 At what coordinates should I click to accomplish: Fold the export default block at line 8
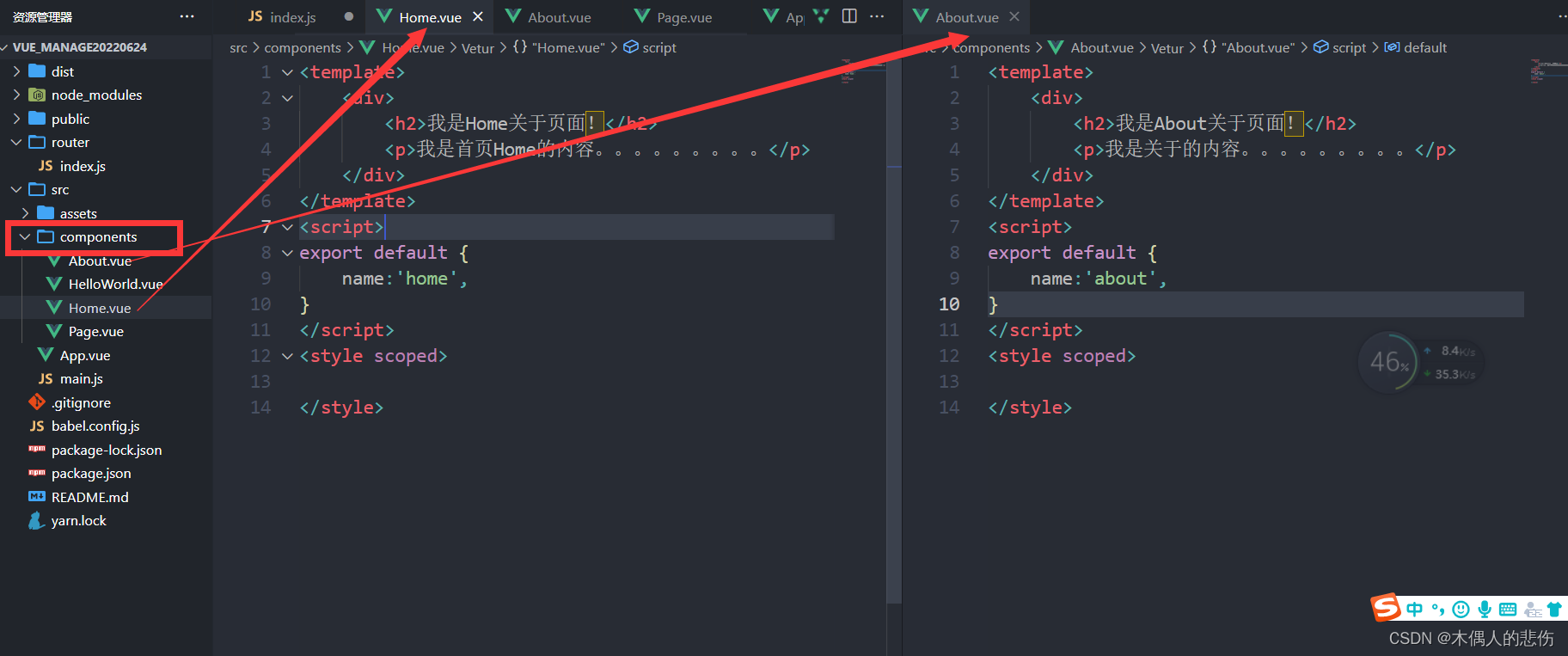coord(287,253)
